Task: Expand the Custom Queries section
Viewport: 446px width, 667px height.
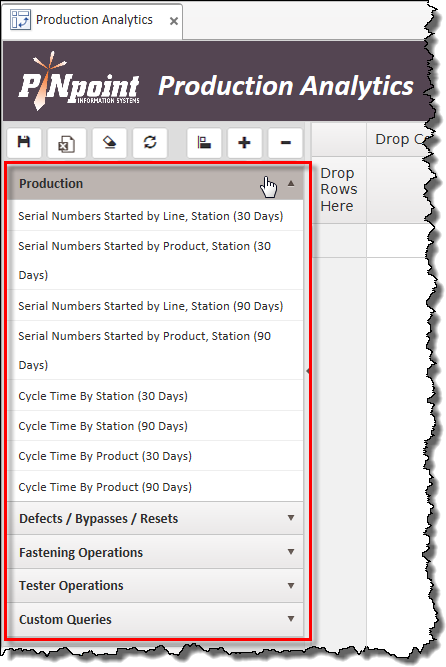Action: tap(155, 619)
